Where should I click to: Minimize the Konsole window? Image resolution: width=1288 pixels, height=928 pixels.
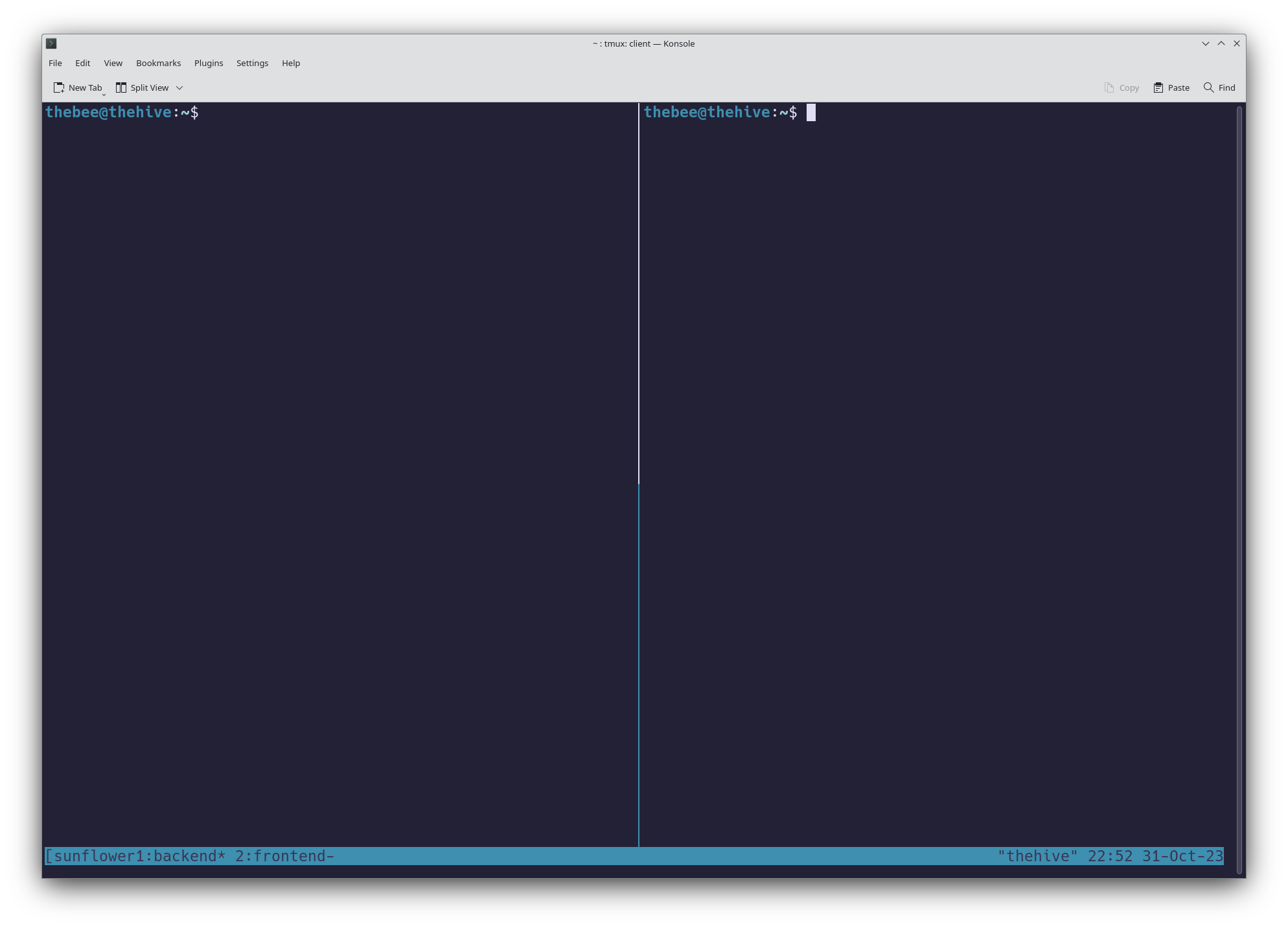(x=1205, y=43)
